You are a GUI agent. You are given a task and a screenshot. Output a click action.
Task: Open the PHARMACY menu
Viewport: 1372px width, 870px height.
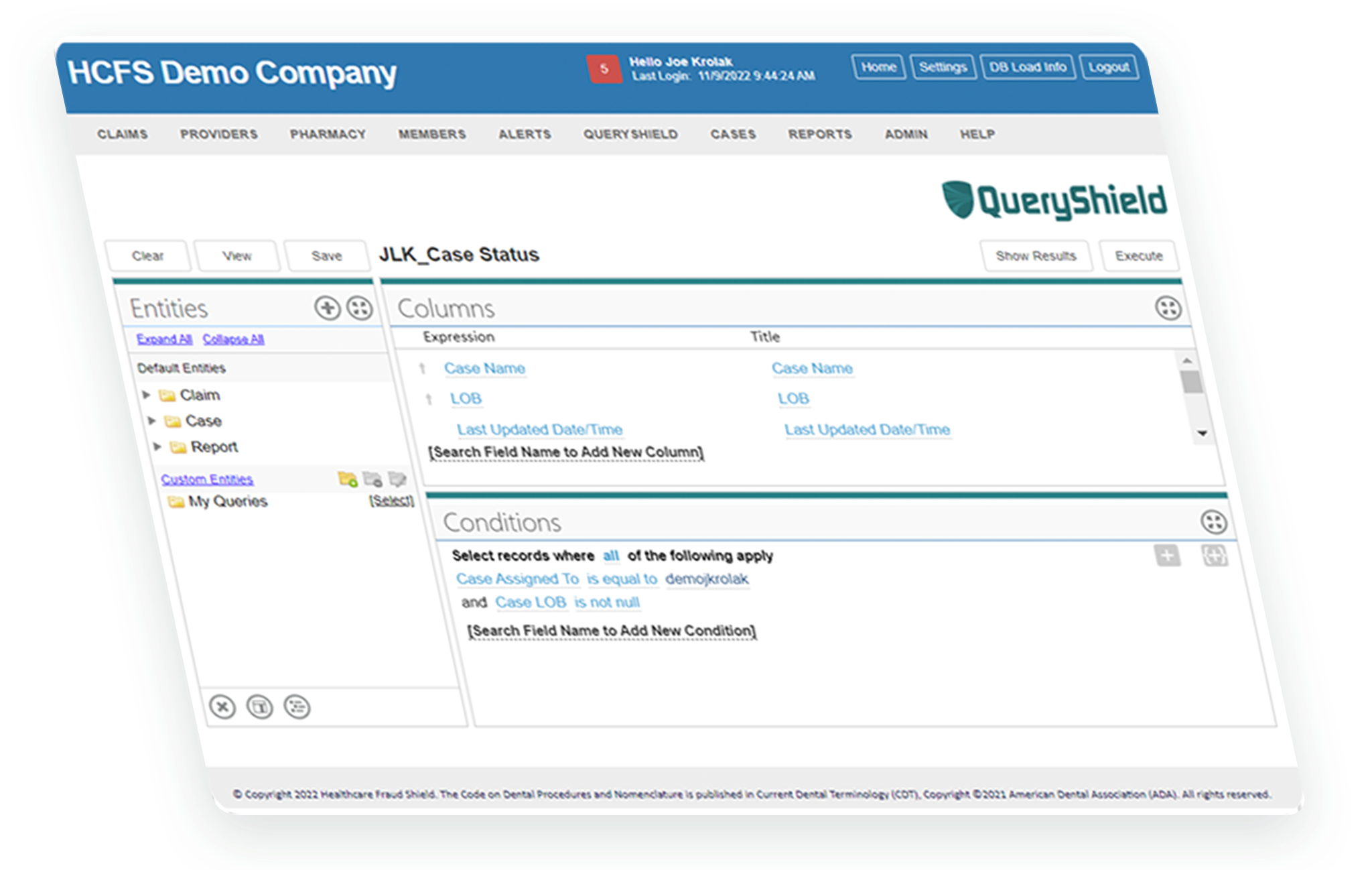click(x=328, y=134)
